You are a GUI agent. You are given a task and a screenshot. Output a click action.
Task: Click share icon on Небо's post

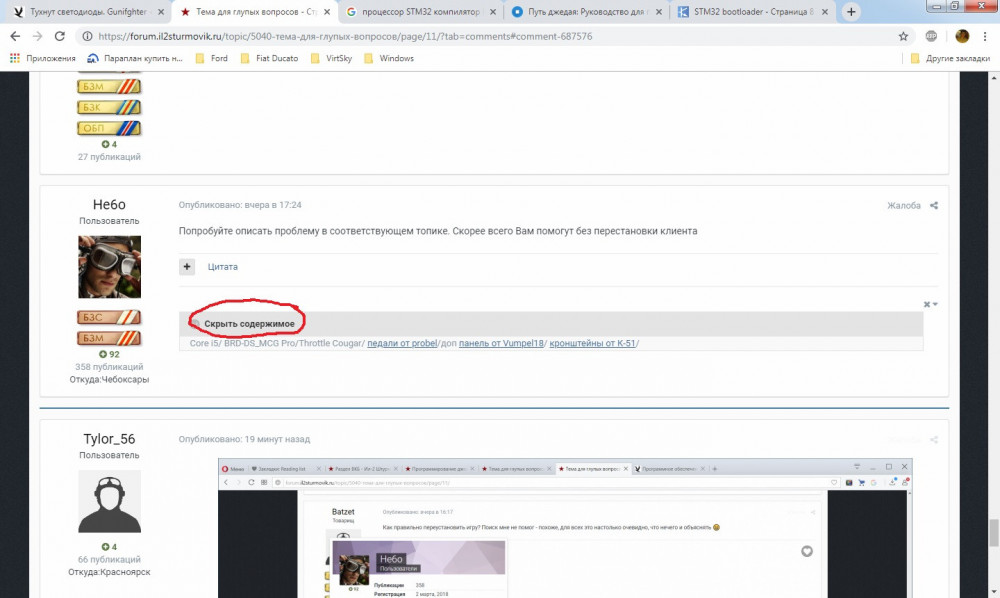click(934, 206)
